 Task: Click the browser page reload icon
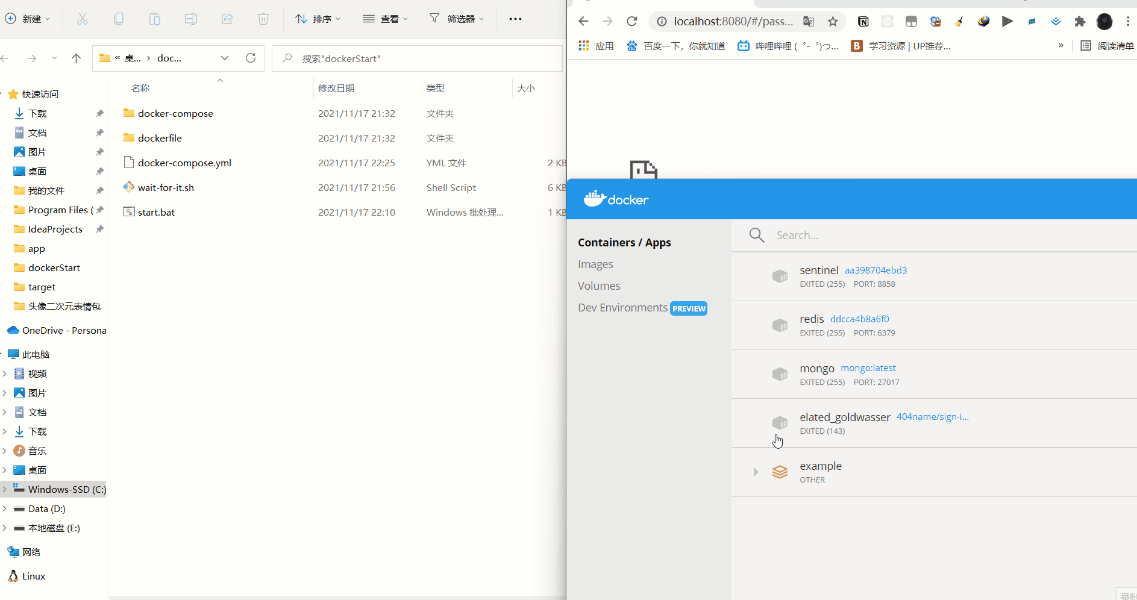[631, 20]
